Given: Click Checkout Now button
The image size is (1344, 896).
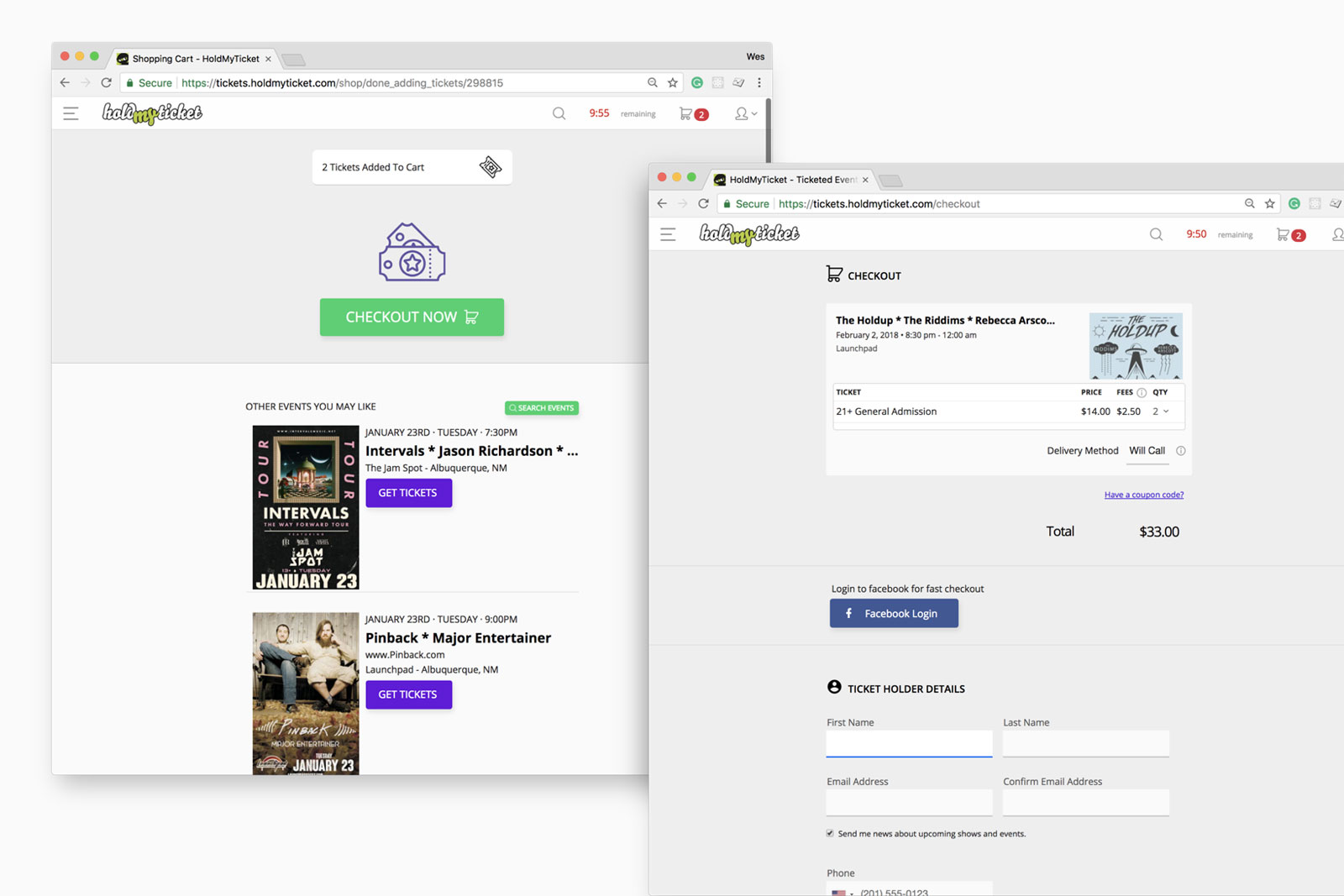Looking at the screenshot, I should tap(412, 317).
